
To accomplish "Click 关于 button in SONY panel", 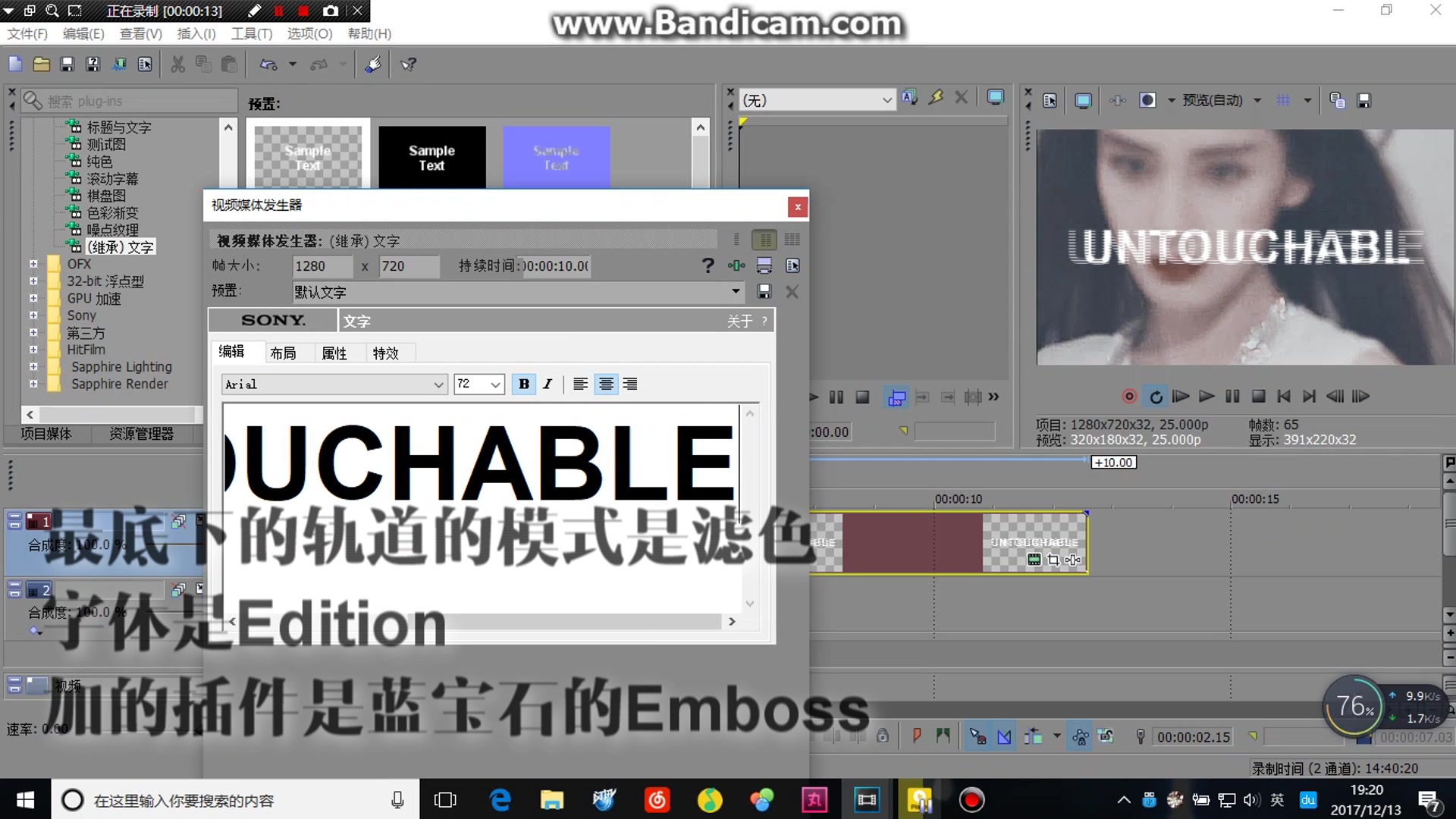I will pos(739,319).
